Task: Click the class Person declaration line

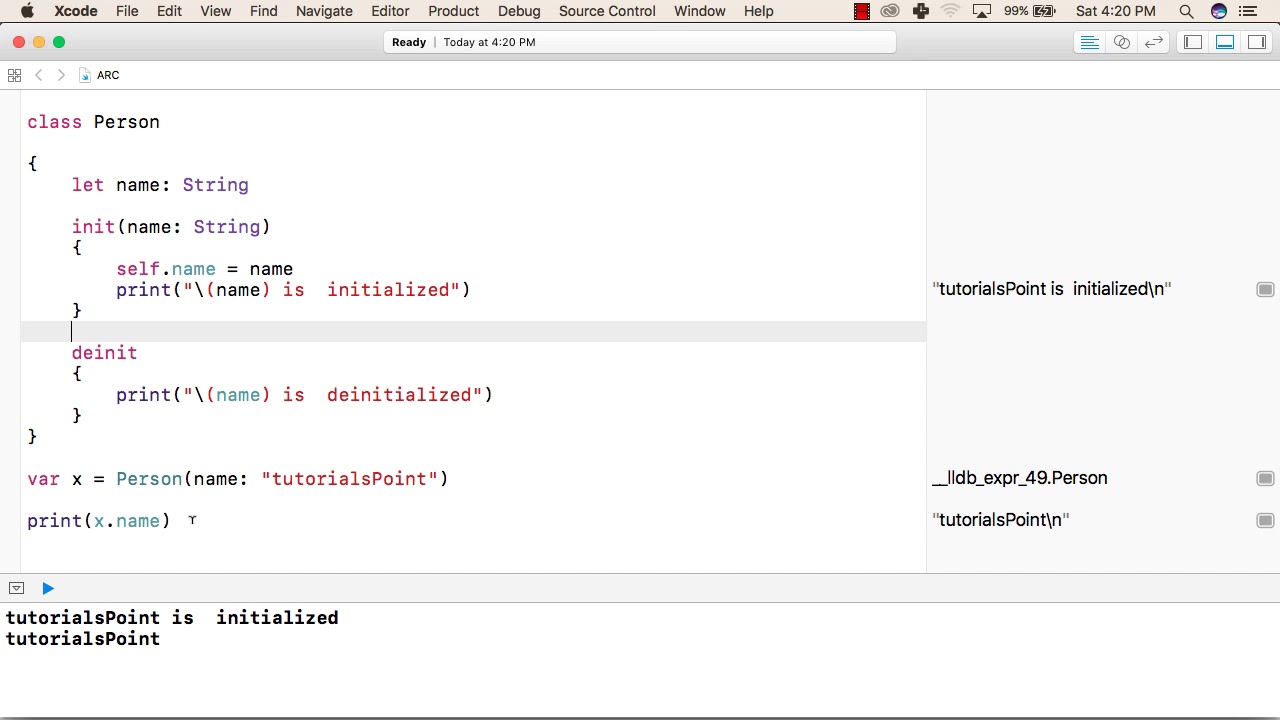Action: [x=94, y=122]
